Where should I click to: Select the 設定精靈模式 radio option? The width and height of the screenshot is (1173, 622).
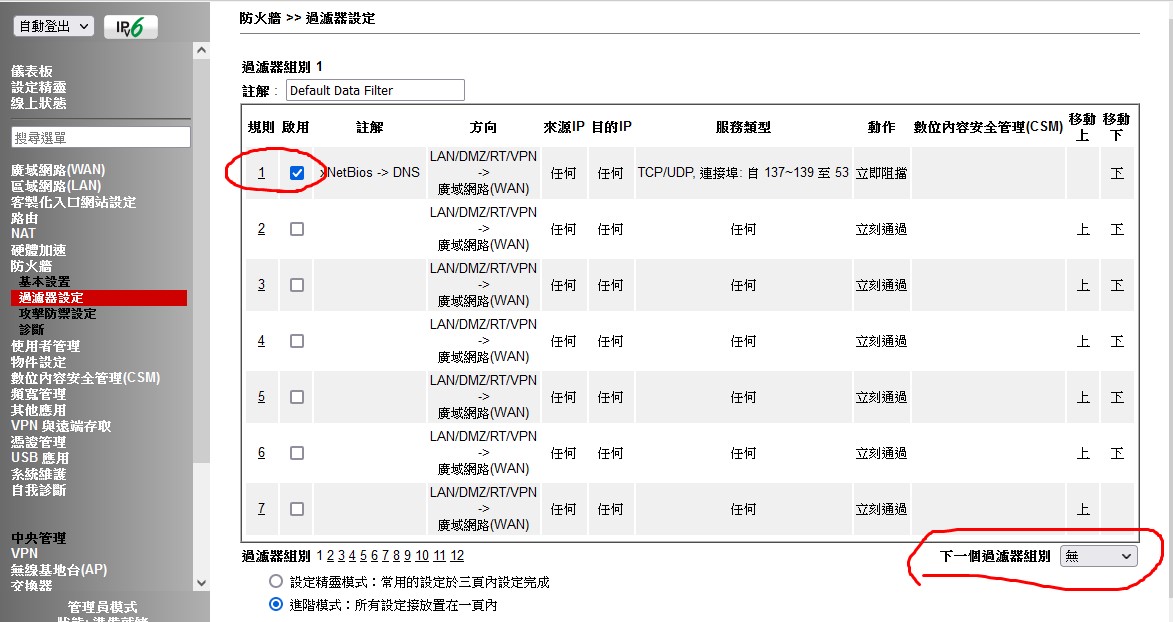pos(276,581)
